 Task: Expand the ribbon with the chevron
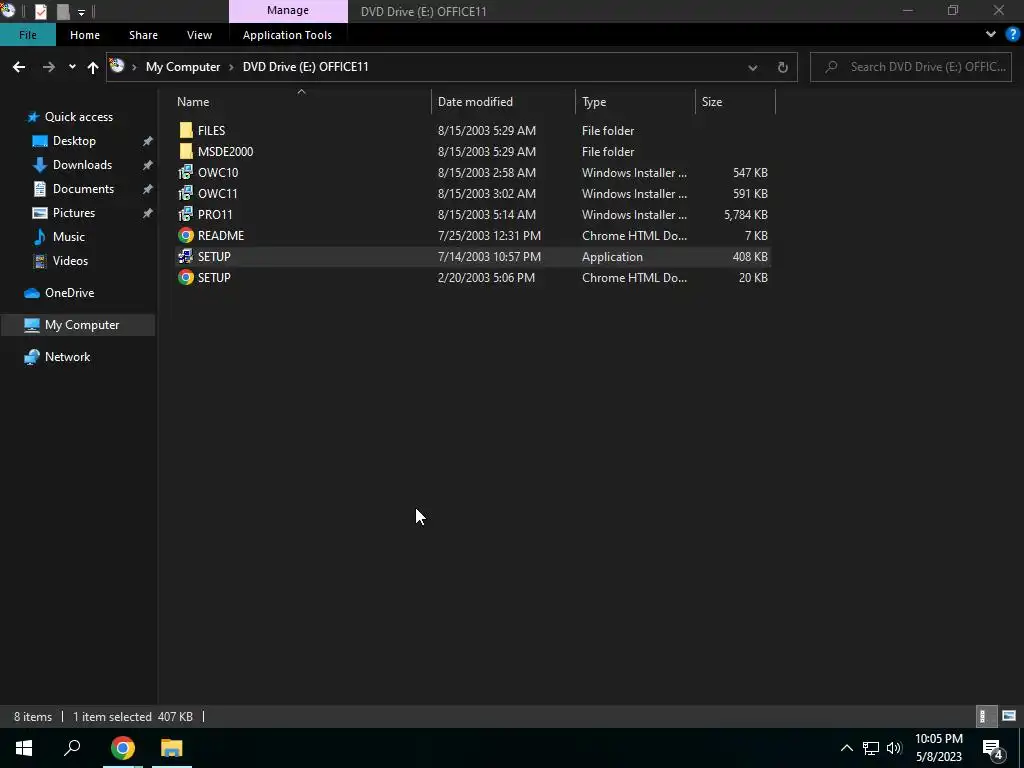[991, 35]
